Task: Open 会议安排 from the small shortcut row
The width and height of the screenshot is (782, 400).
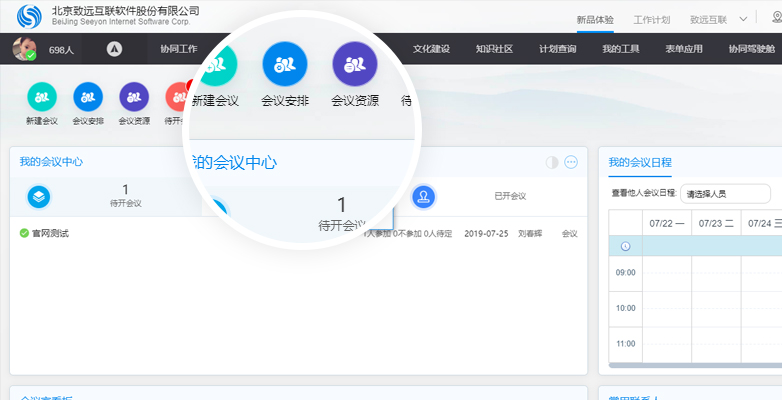Action: (88, 96)
